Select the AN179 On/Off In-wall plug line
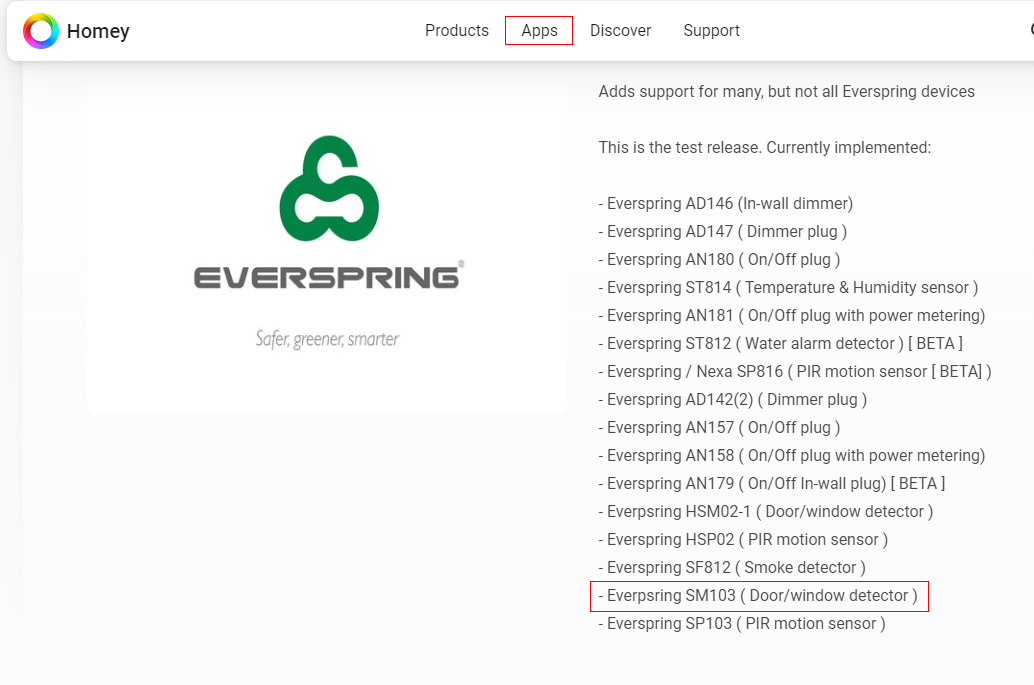Image resolution: width=1034 pixels, height=685 pixels. 772,484
